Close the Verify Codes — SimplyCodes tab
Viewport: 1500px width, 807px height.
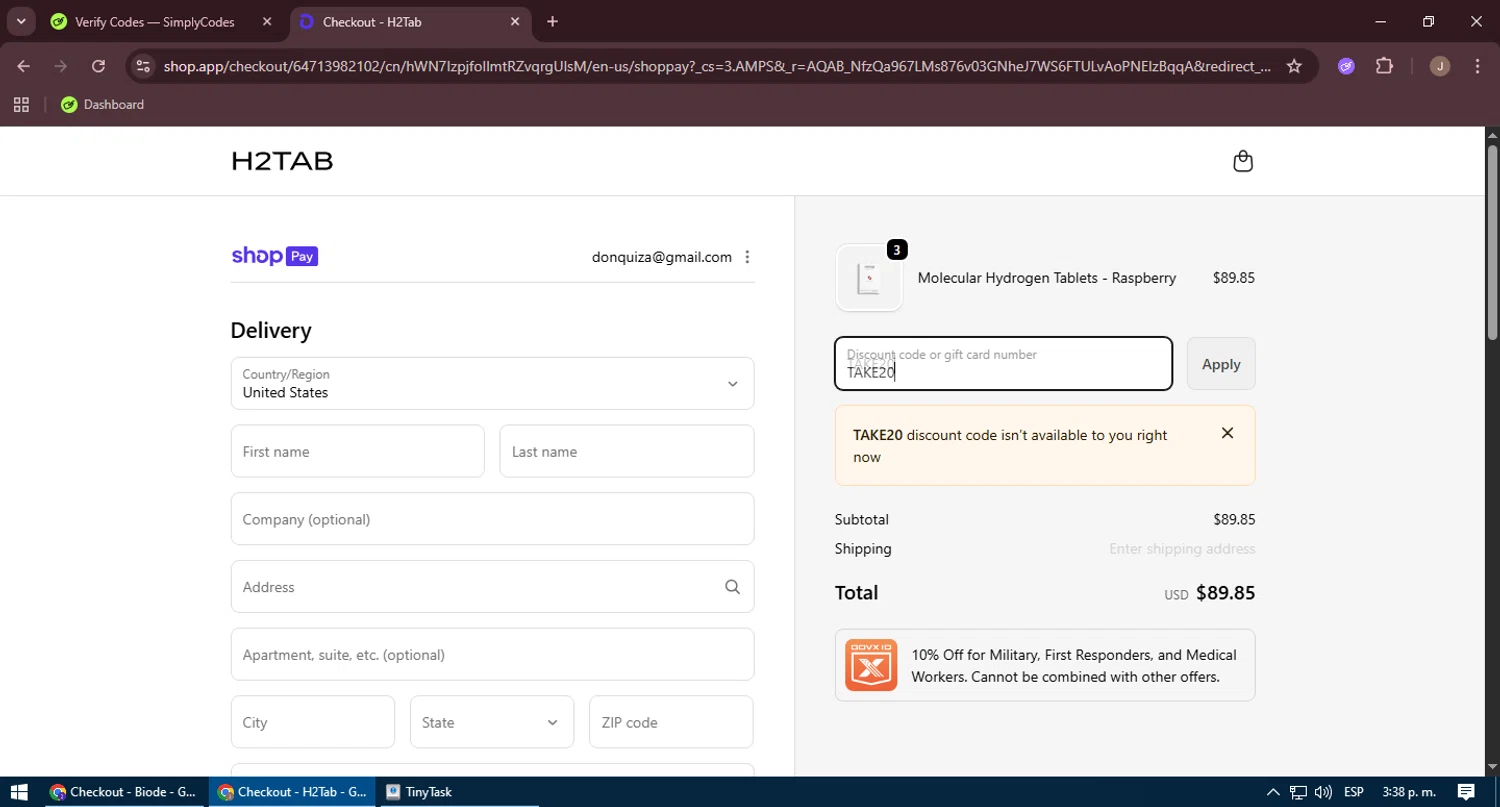tap(267, 21)
